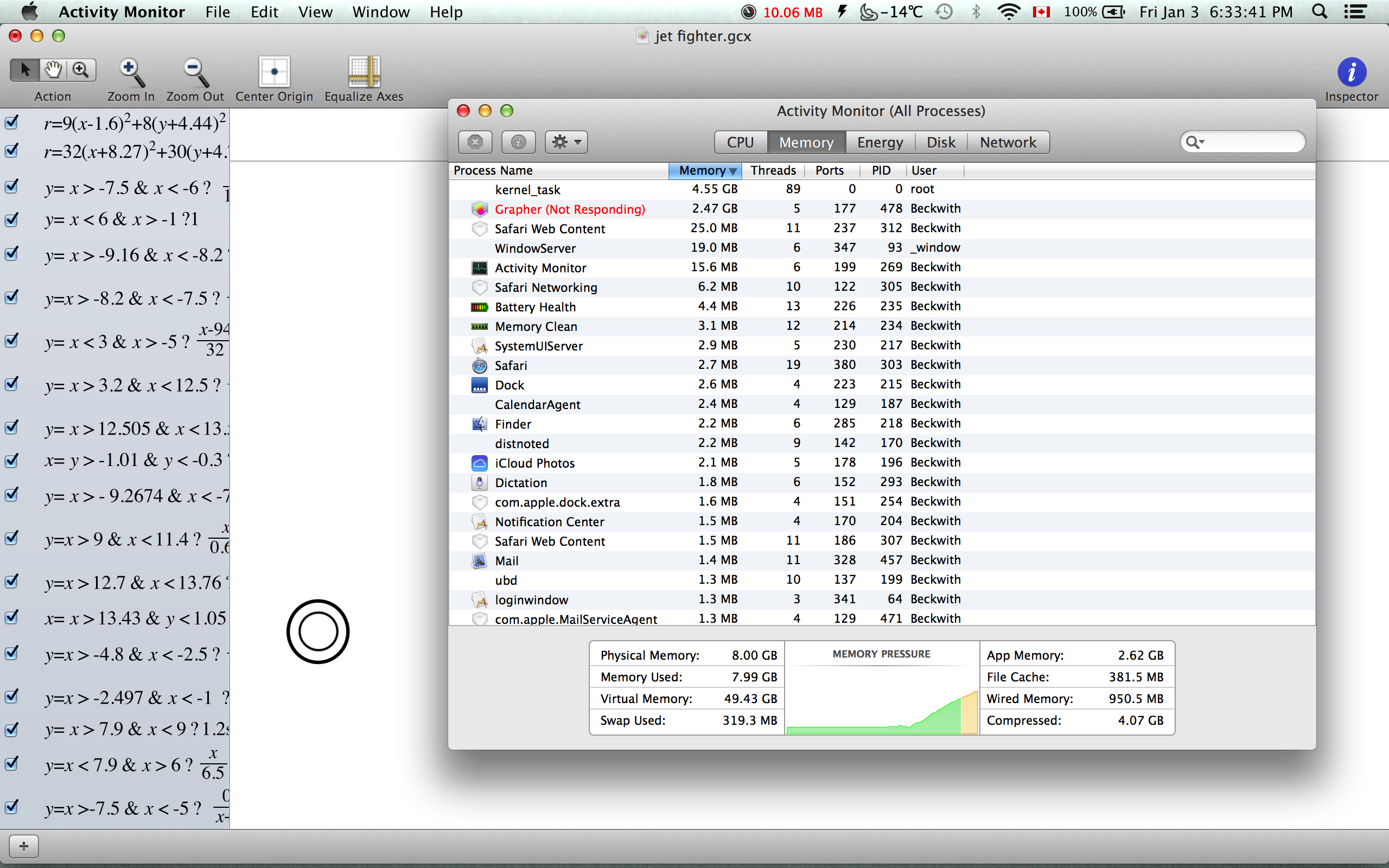Click the inspect process info button
The height and width of the screenshot is (868, 1389).
518,142
